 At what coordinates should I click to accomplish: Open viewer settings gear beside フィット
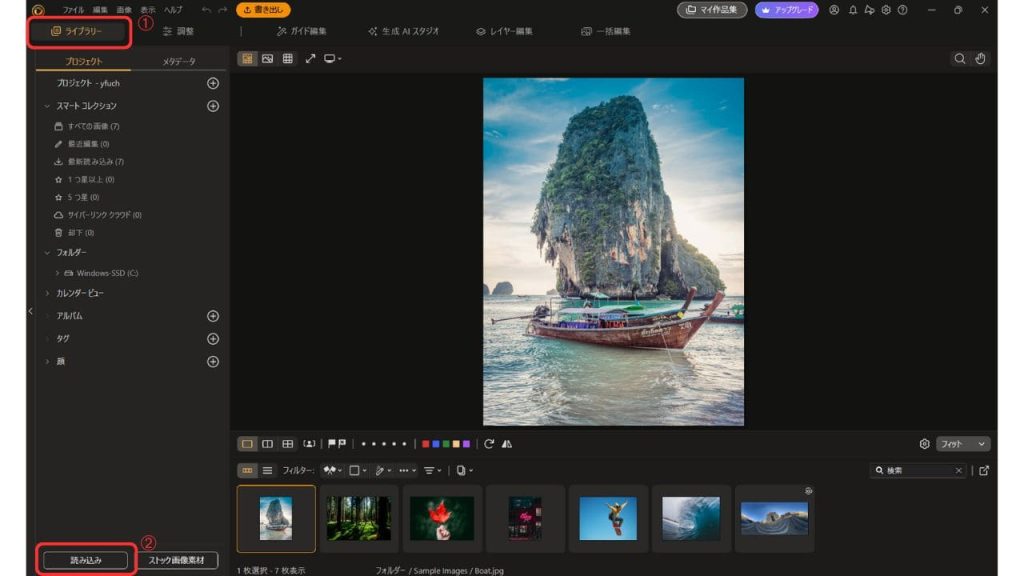924,444
